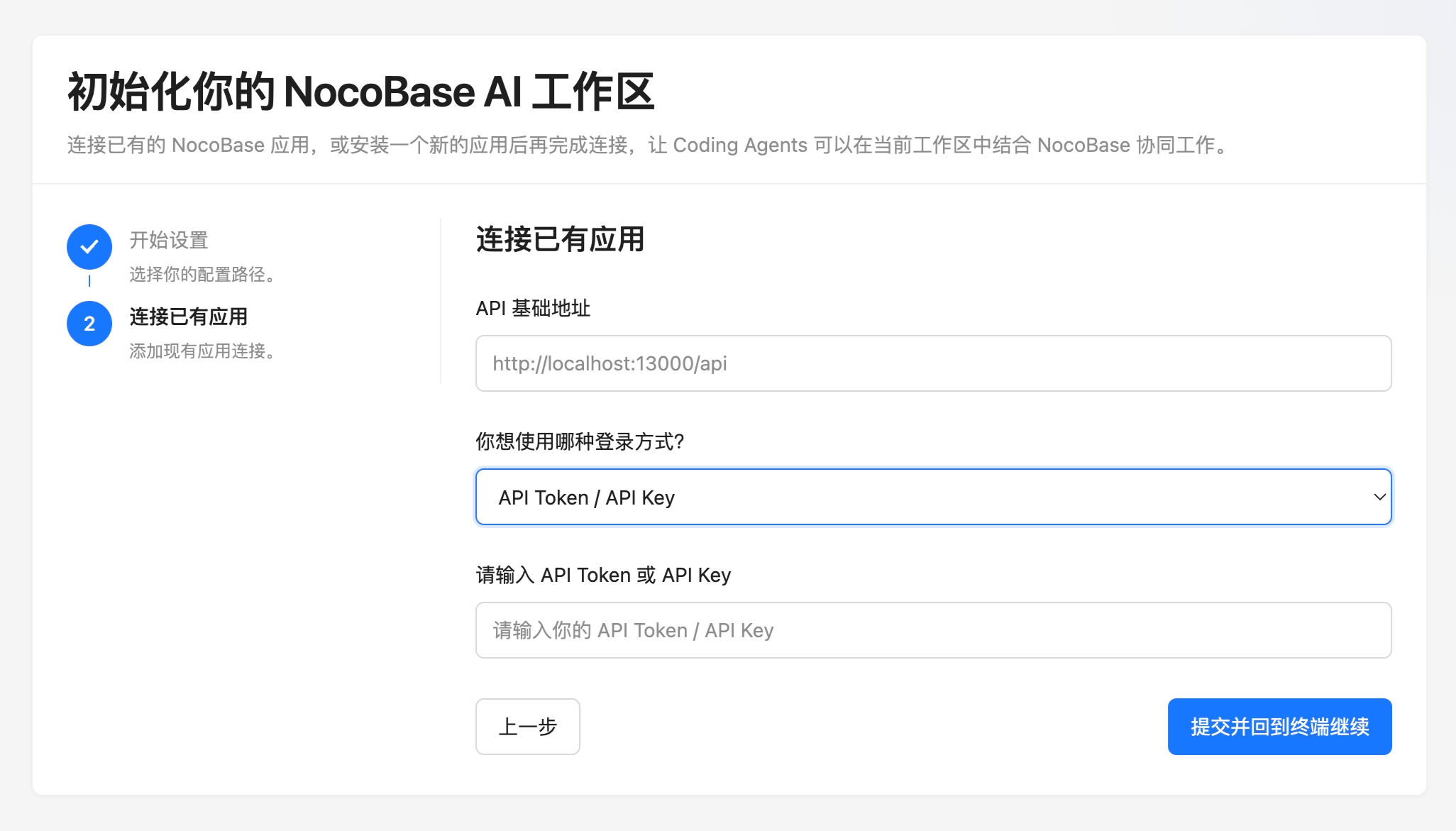This screenshot has height=831, width=1456.
Task: Focus the API Token / API Key input
Action: click(x=932, y=630)
